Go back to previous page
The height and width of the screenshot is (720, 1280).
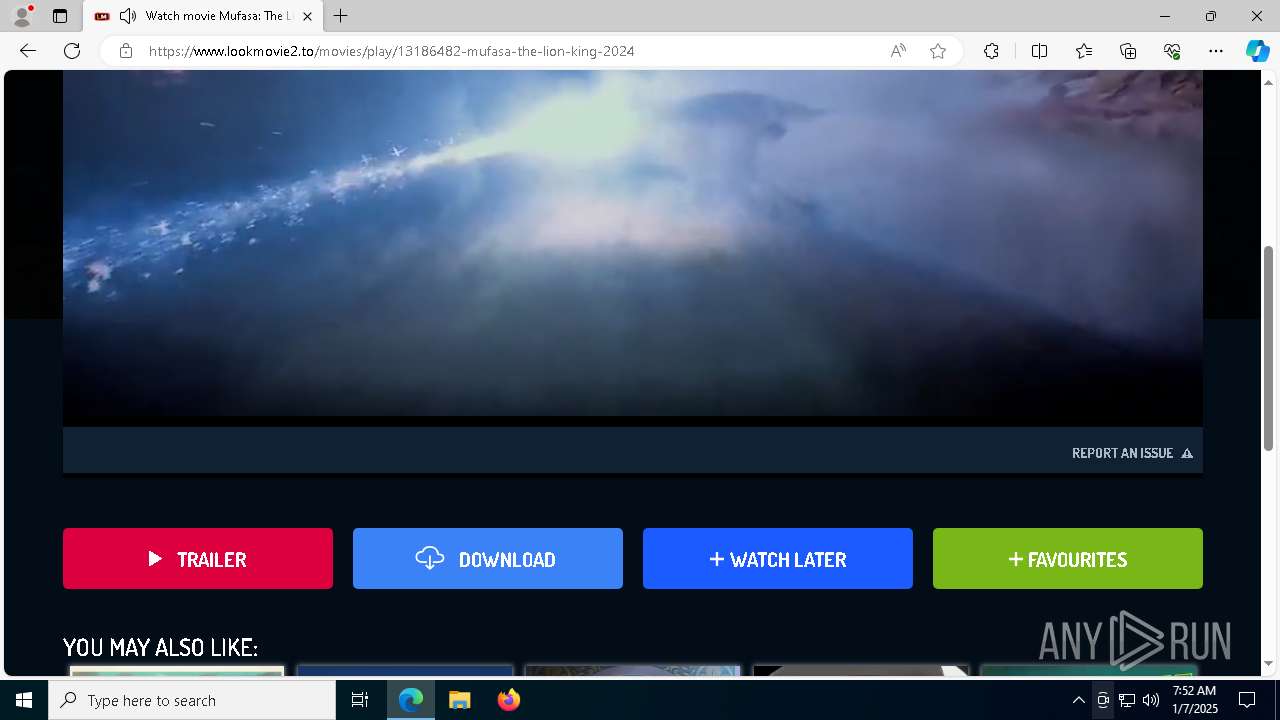pyautogui.click(x=28, y=51)
